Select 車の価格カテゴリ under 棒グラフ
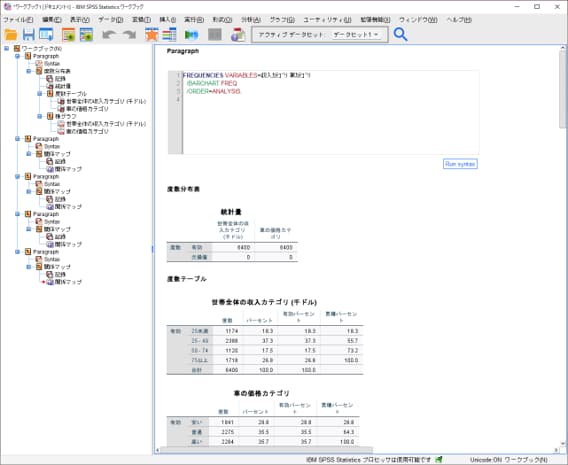This screenshot has width=568, height=465. click(x=87, y=131)
